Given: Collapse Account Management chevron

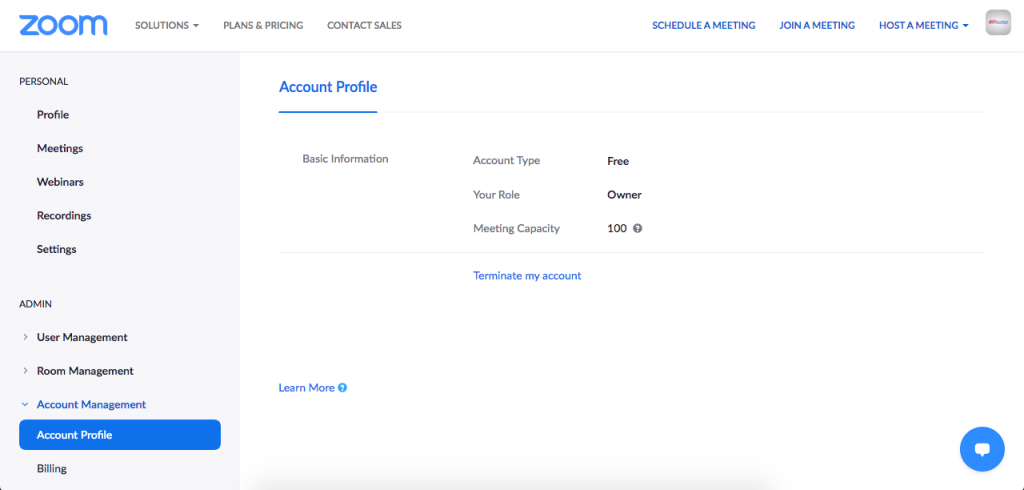Looking at the screenshot, I should coord(25,404).
